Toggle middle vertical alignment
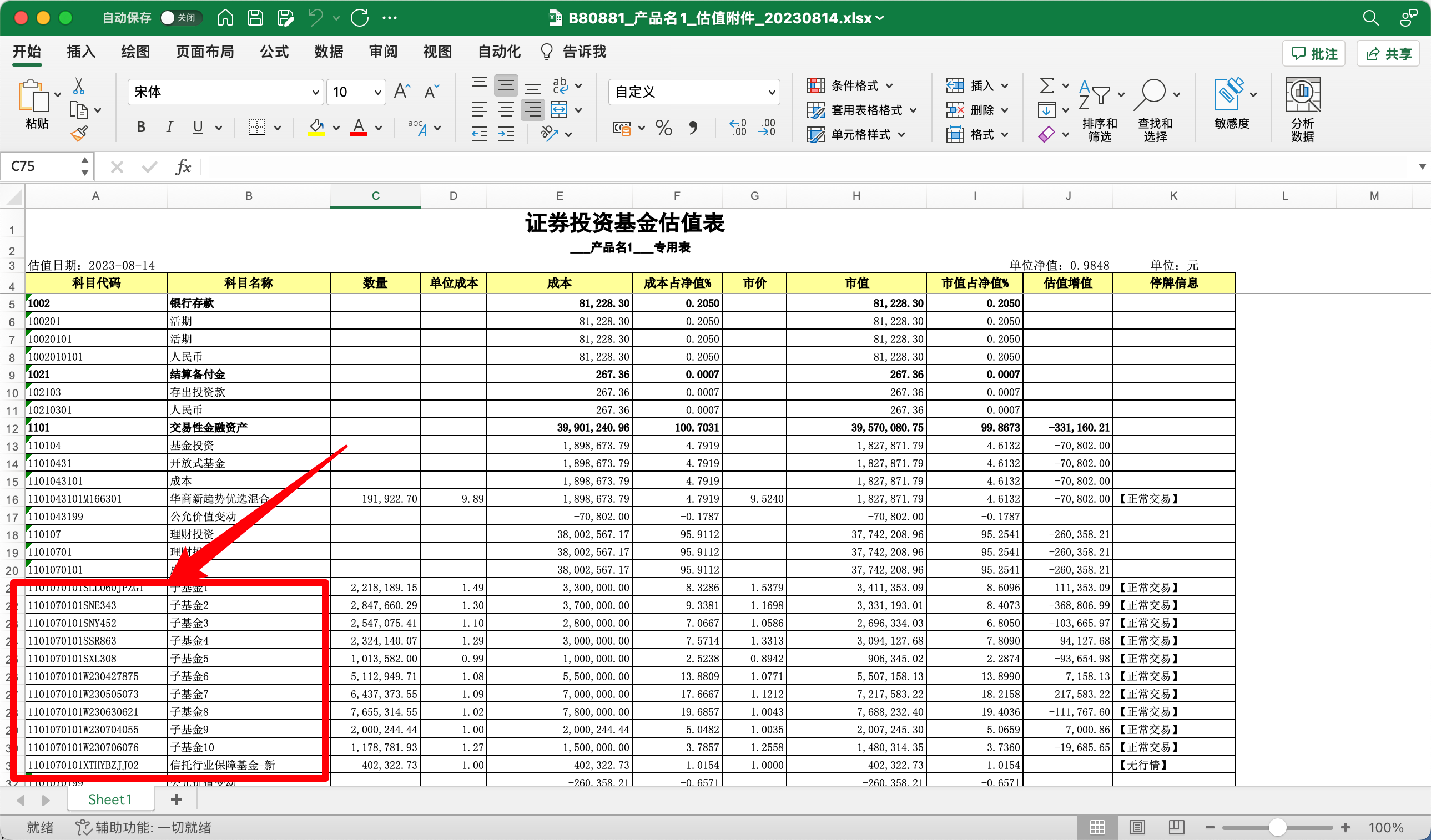Screen dimensions: 1431x840 click(x=505, y=85)
